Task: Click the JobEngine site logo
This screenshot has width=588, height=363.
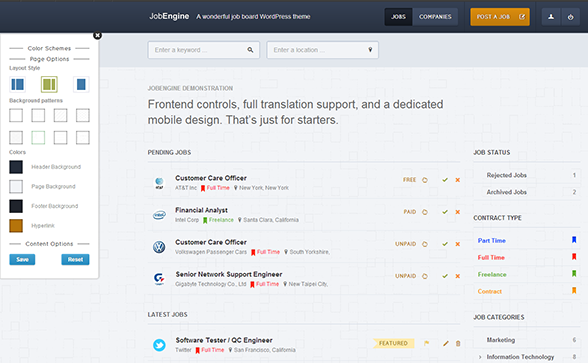Action: 169,16
